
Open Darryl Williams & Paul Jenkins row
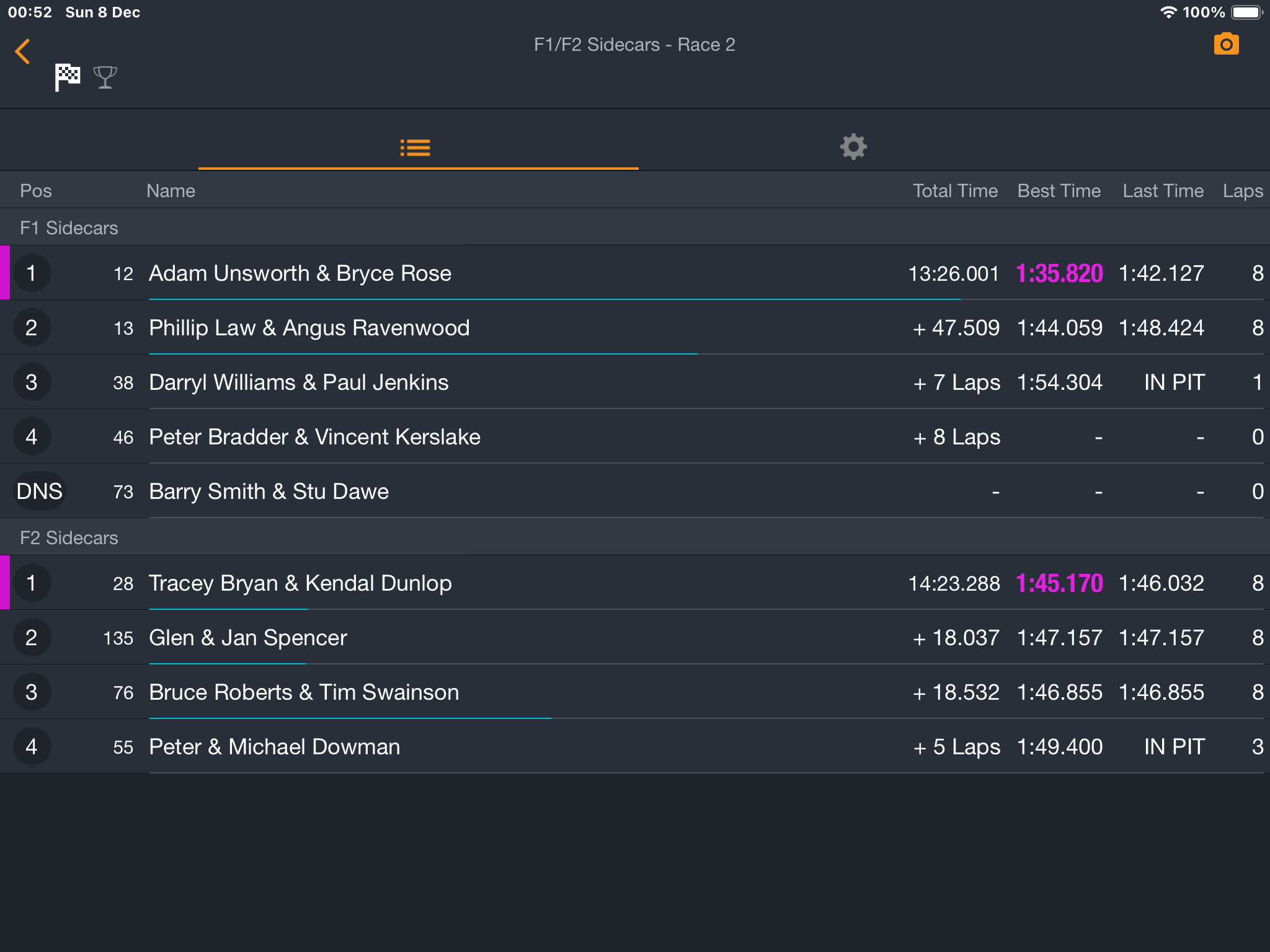[x=635, y=382]
